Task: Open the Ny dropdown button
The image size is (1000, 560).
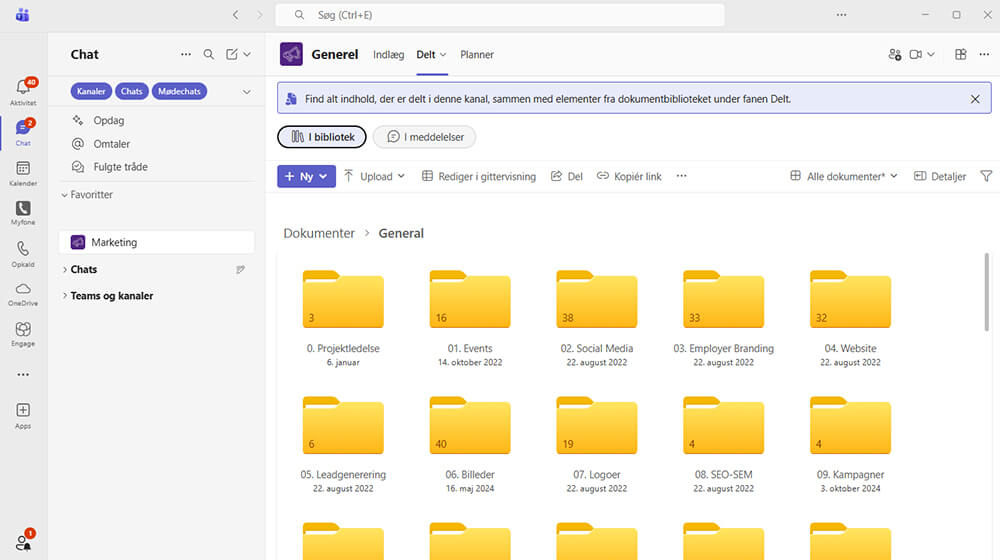Action: [x=306, y=176]
